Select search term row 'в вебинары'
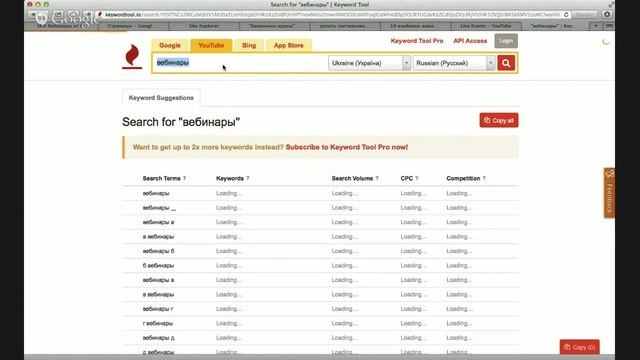 (320, 295)
